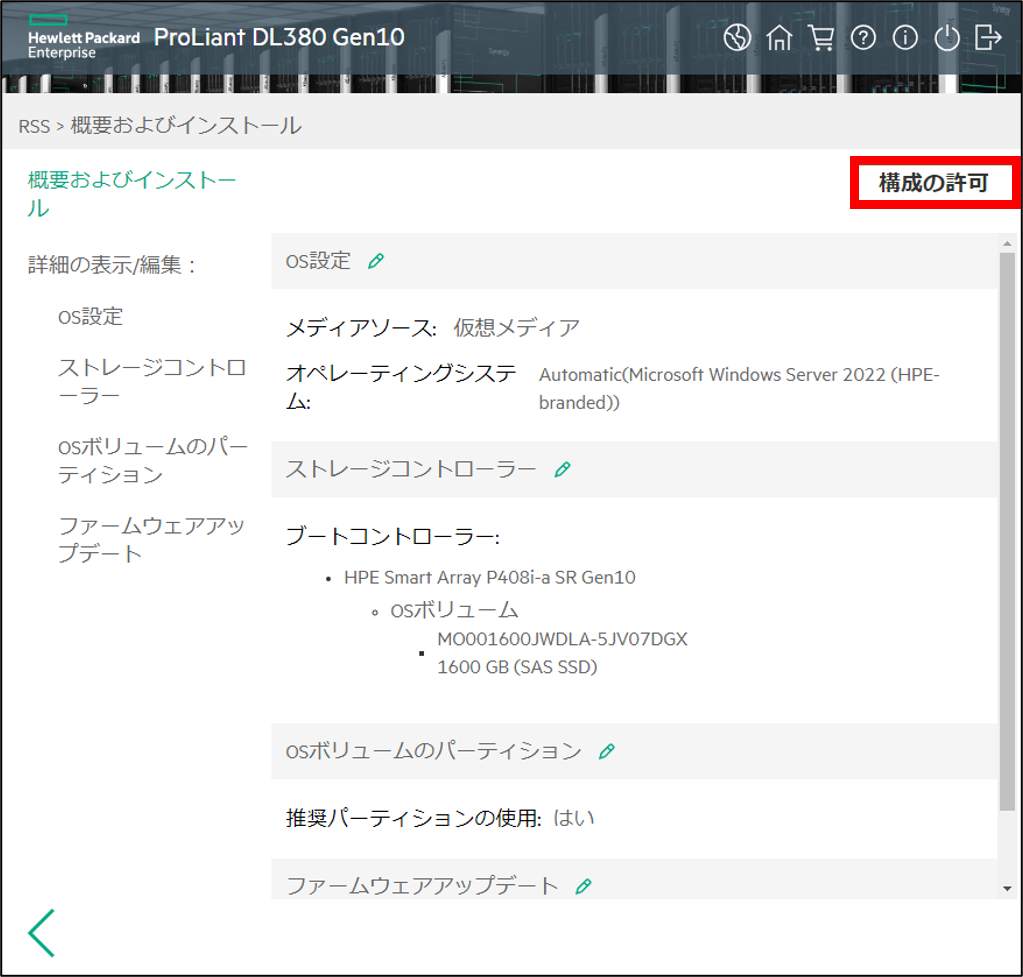Image resolution: width=1023 pixels, height=977 pixels.
Task: Select OSボリュームのパーティション in sidebar
Action: tap(153, 461)
